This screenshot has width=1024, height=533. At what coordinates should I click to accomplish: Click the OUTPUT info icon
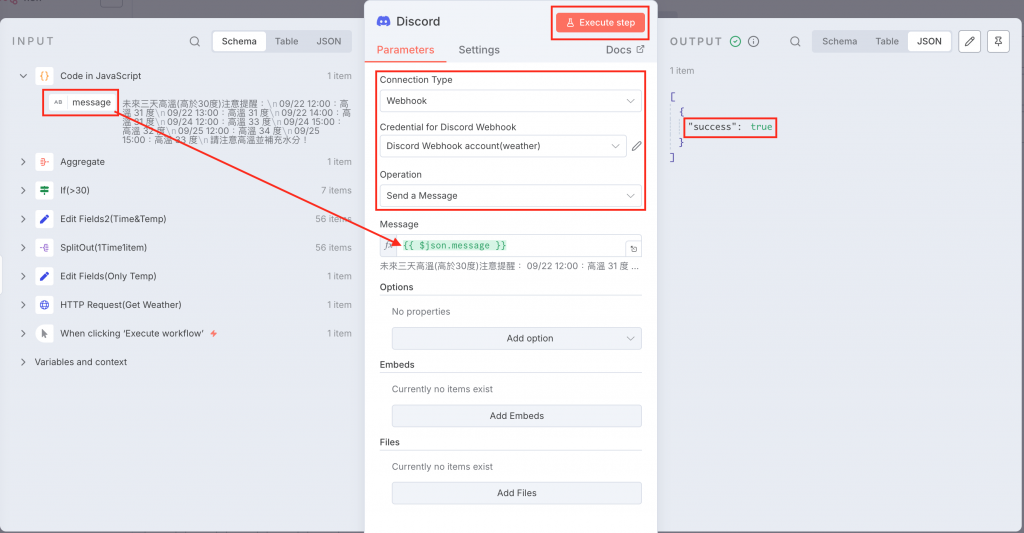click(754, 41)
